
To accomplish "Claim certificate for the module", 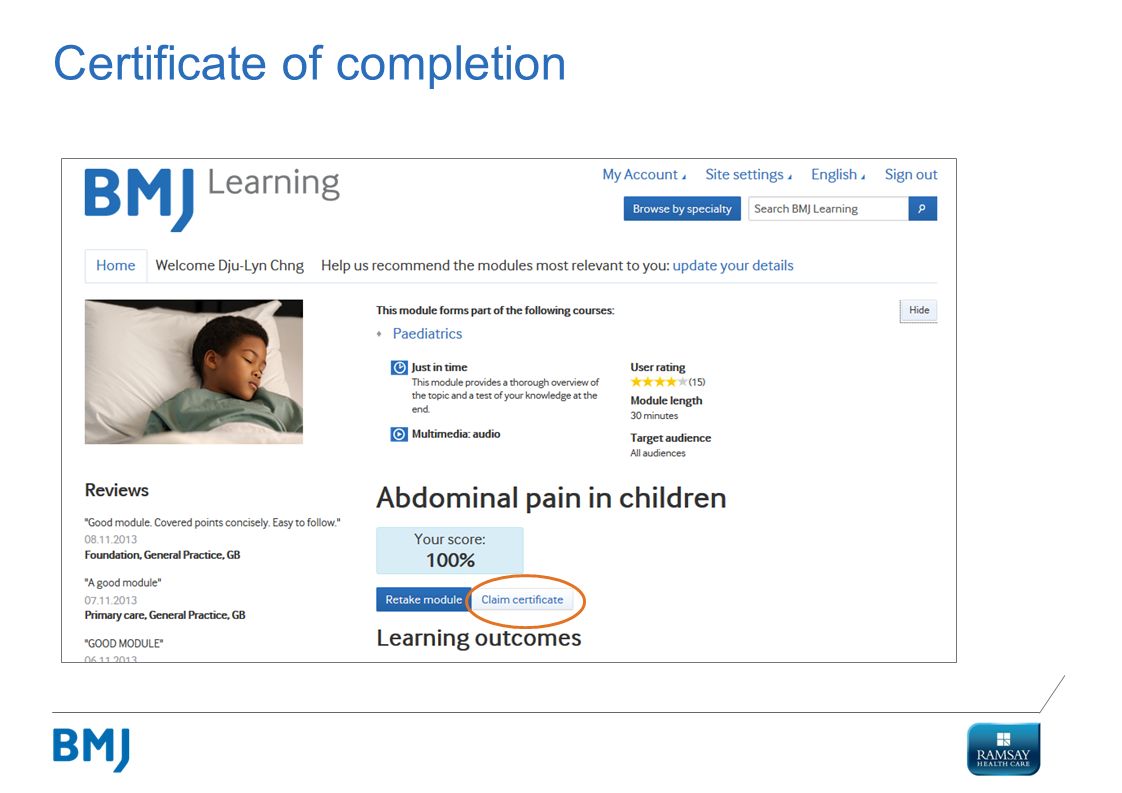I will click(x=522, y=600).
